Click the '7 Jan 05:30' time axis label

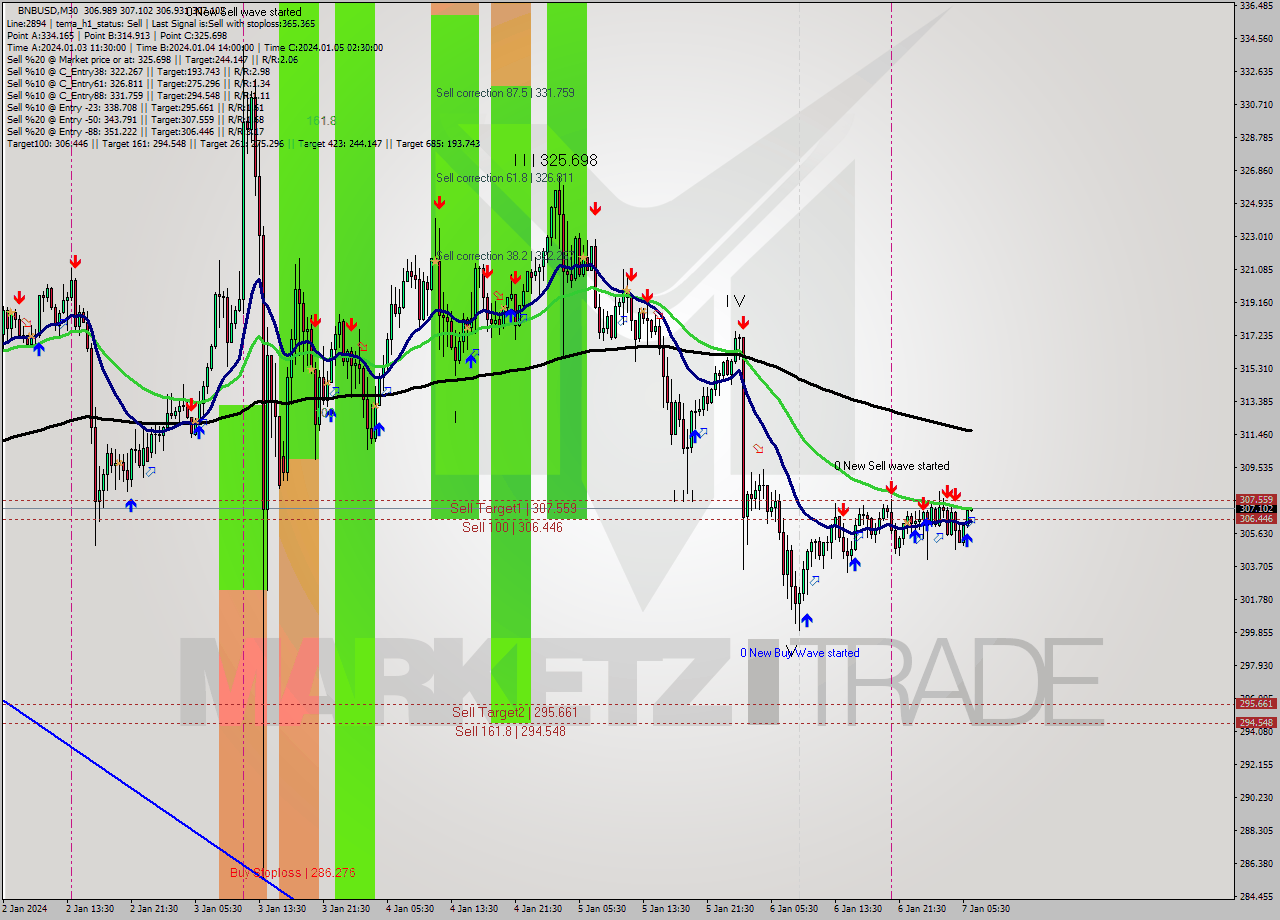click(x=986, y=909)
